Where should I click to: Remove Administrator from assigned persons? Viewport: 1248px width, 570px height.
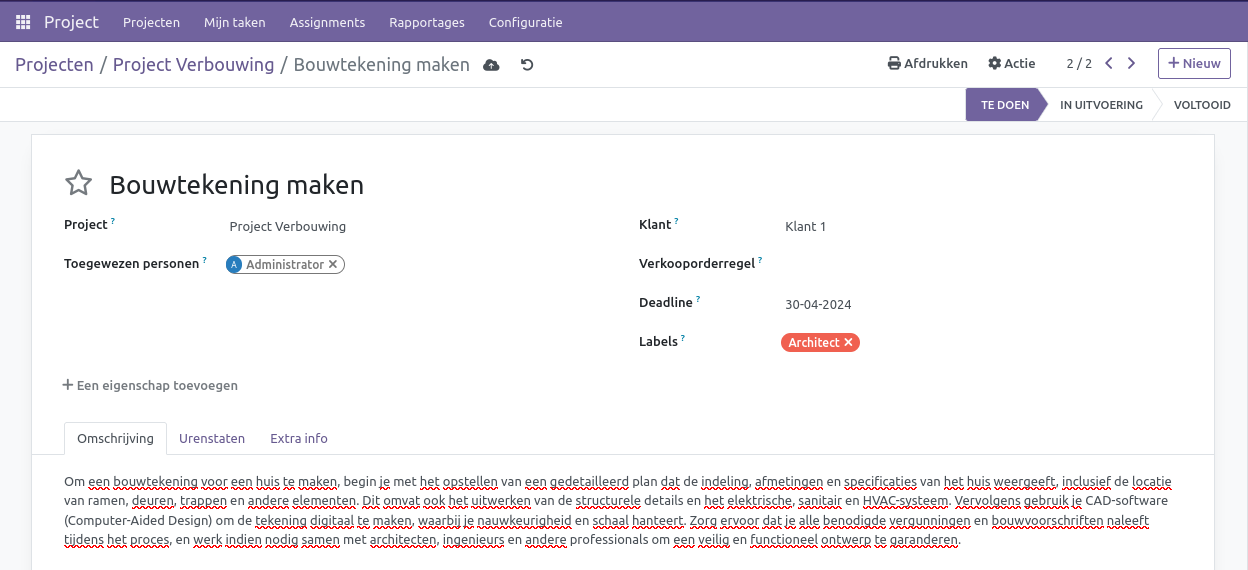(333, 265)
